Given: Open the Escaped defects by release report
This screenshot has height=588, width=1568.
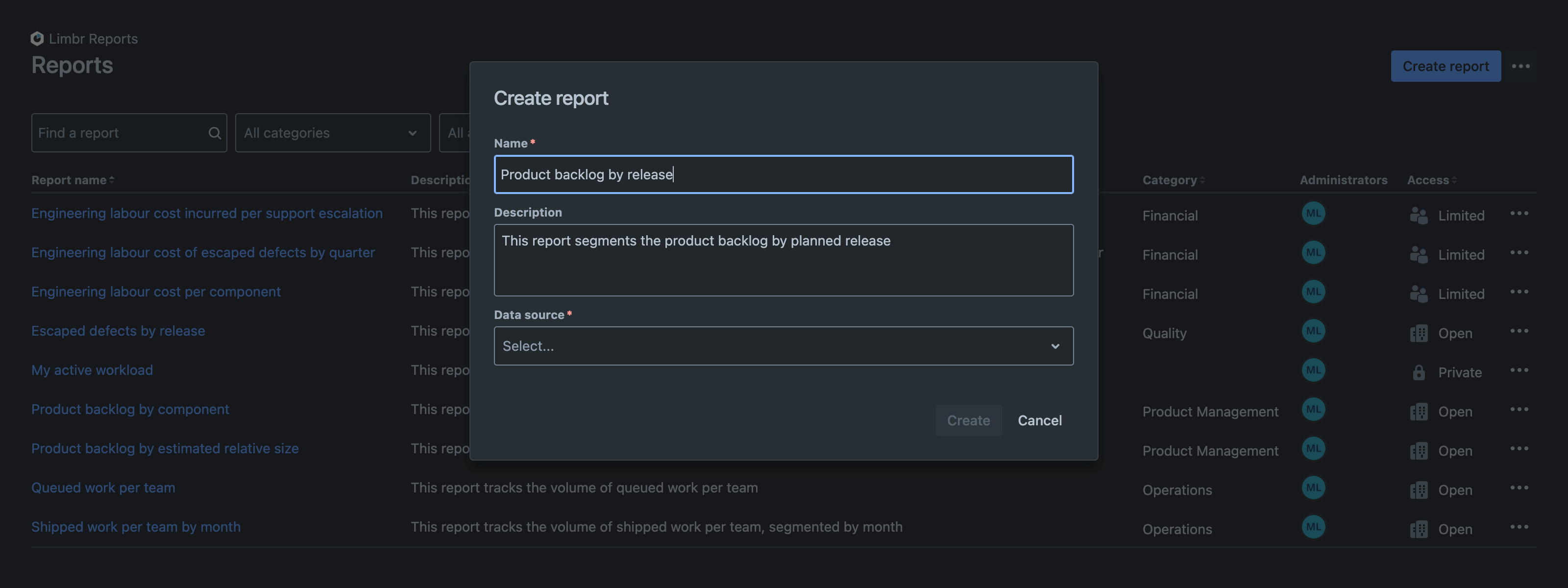Looking at the screenshot, I should tap(118, 331).
